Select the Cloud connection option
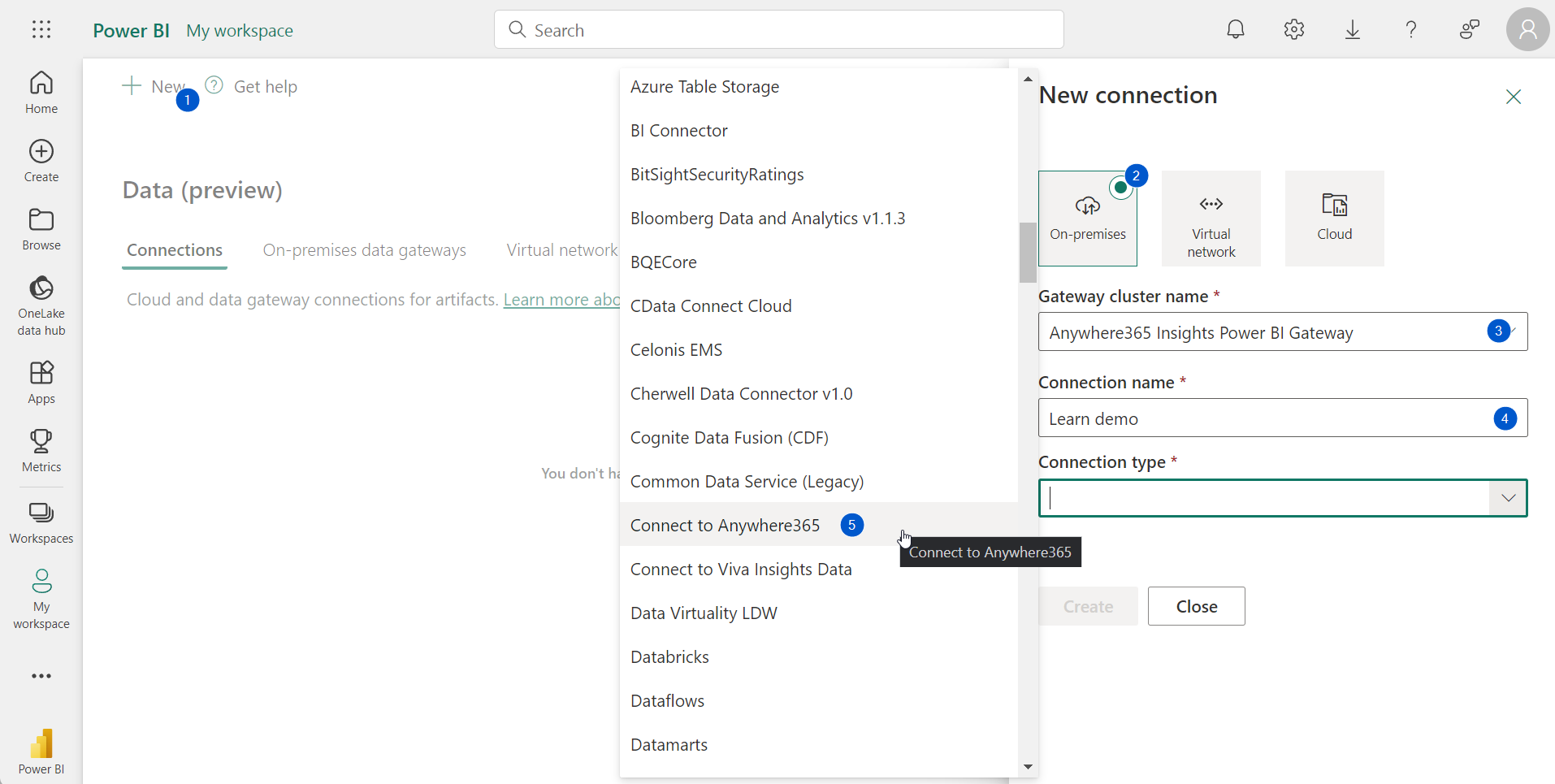The image size is (1555, 784). pos(1335,219)
